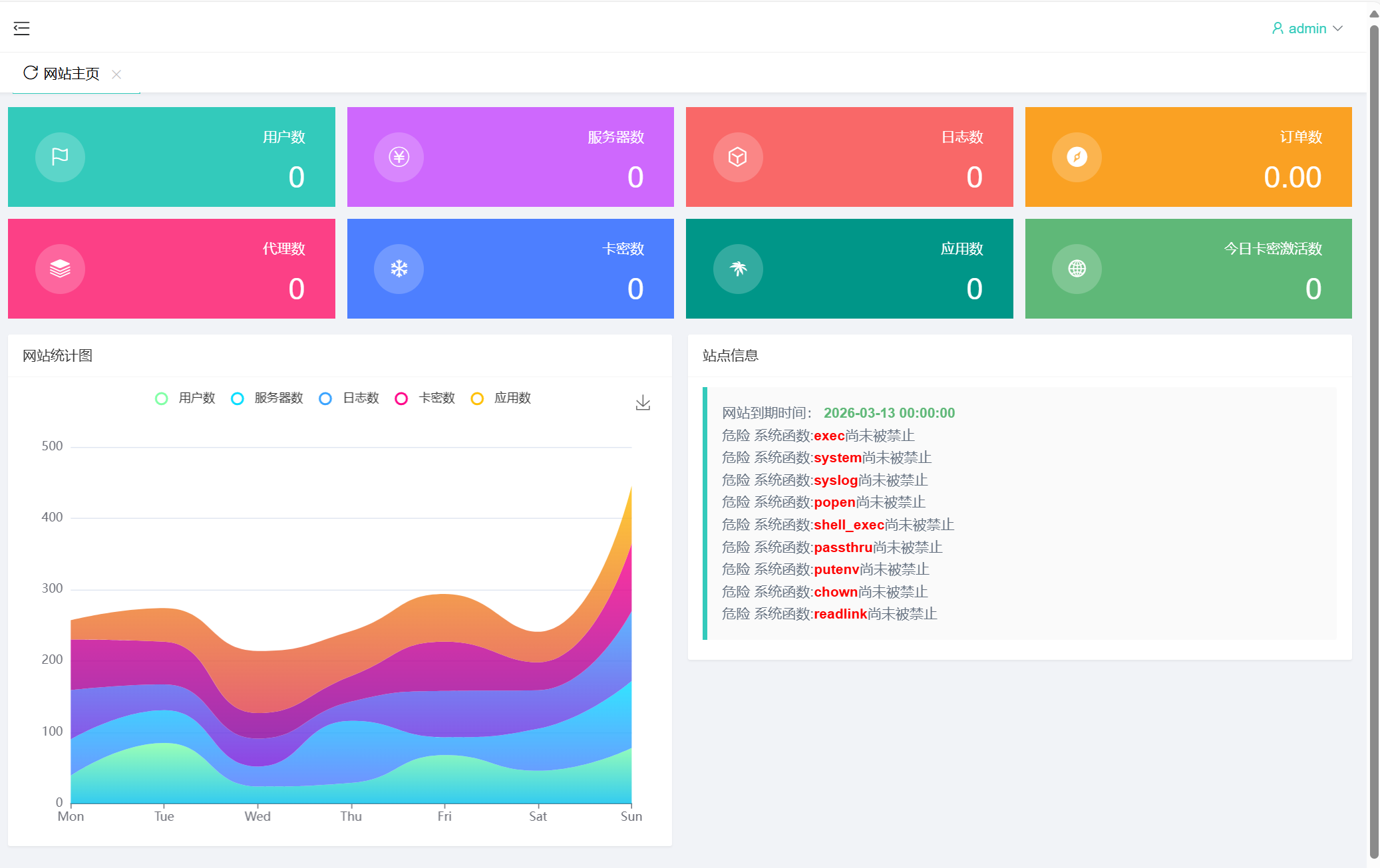
Task: Click the popen danger function warning
Action: [x=824, y=502]
